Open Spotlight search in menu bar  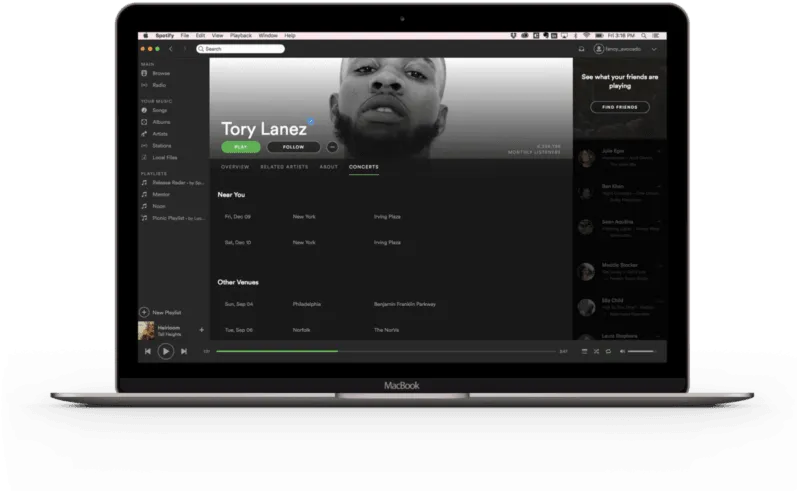click(644, 36)
